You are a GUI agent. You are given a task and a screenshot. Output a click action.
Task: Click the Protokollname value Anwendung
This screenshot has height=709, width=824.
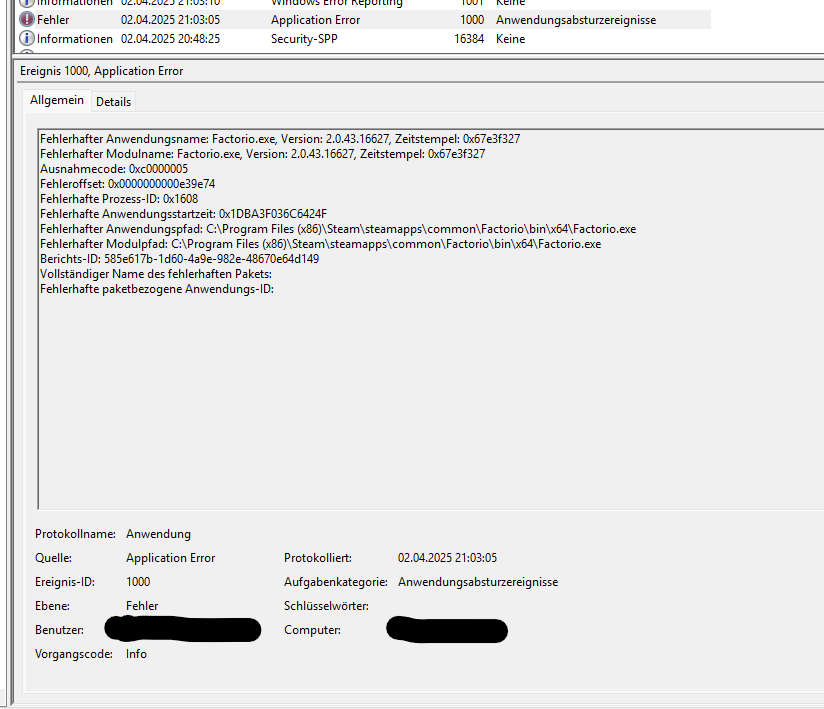158,534
